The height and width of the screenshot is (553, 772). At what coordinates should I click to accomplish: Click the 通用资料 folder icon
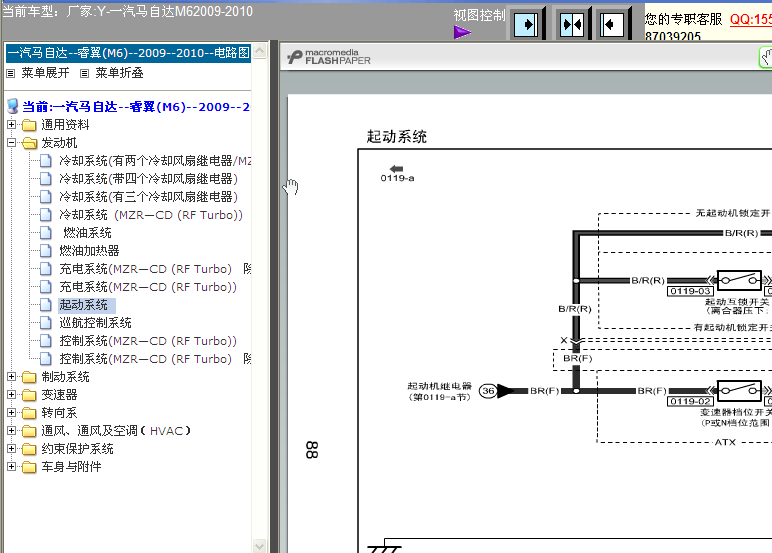click(30, 125)
